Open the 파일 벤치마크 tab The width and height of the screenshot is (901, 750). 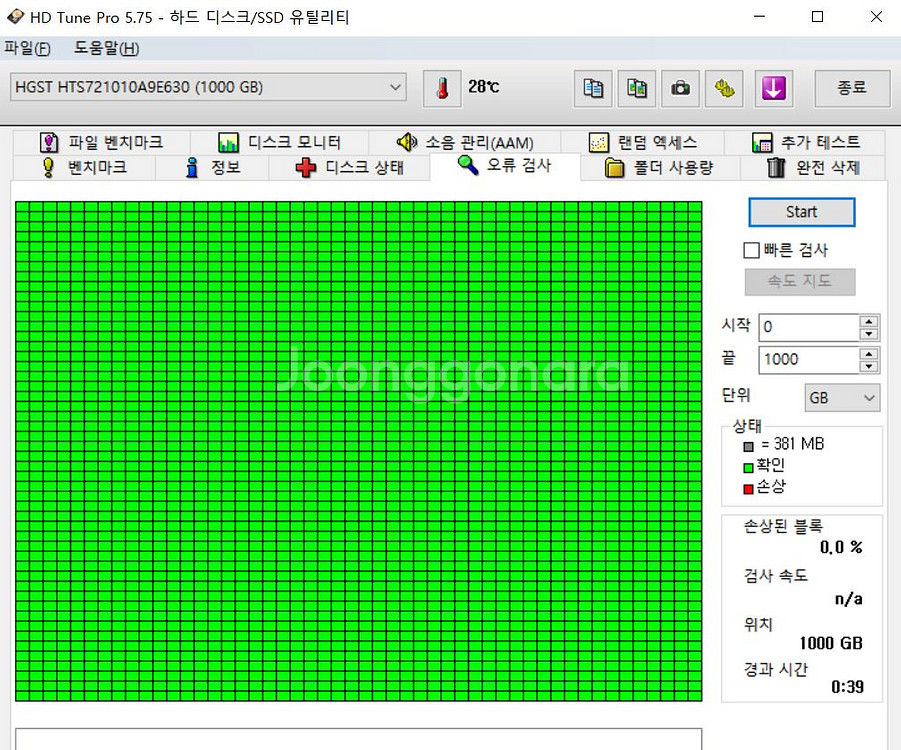point(102,142)
